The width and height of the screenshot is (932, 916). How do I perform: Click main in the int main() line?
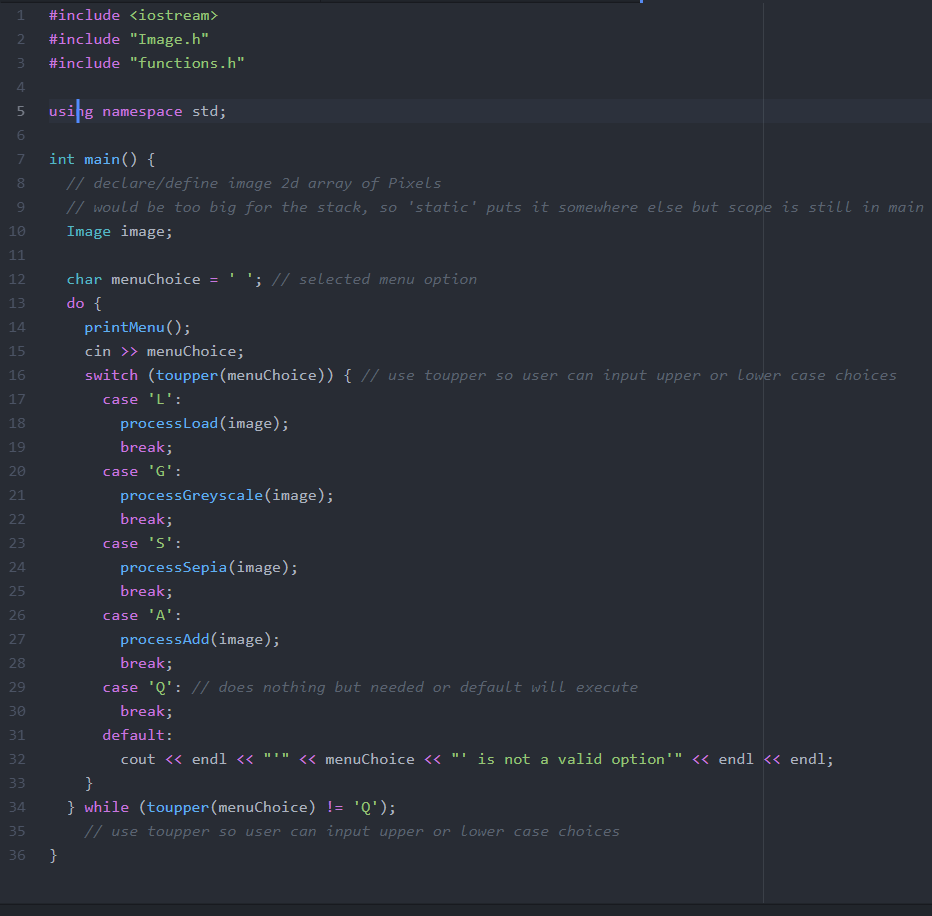coord(102,159)
